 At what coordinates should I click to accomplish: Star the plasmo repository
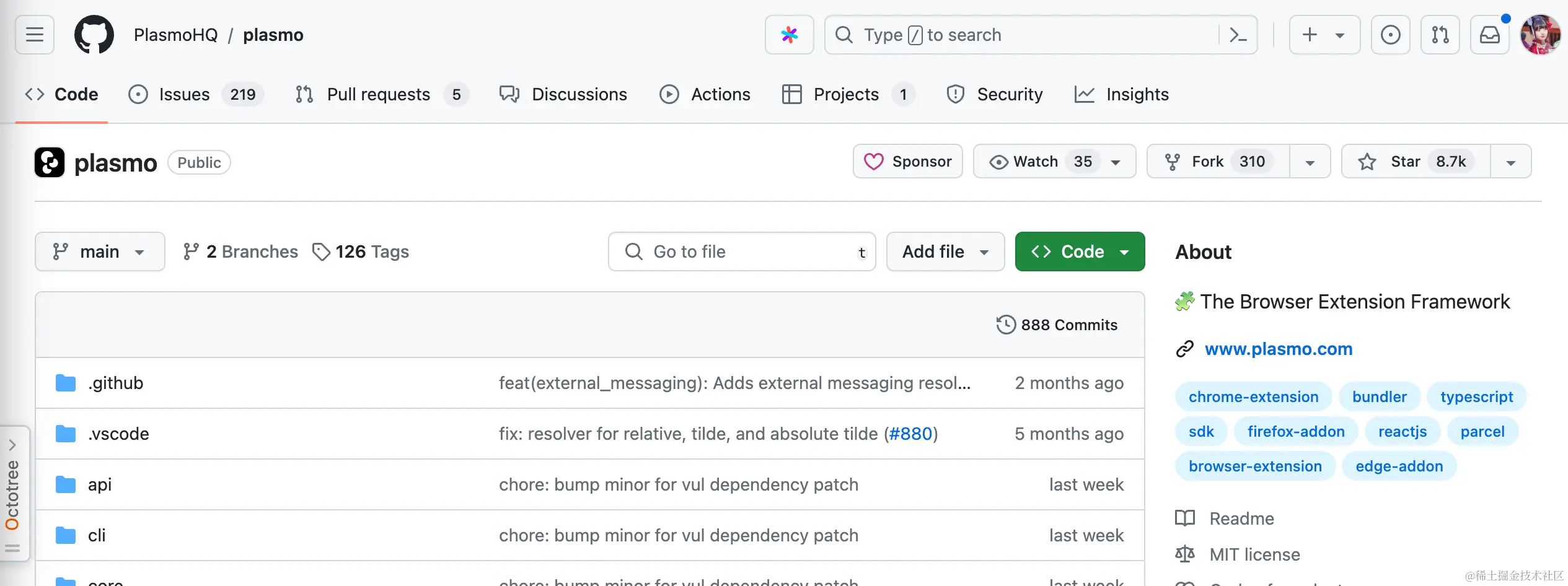(1416, 162)
